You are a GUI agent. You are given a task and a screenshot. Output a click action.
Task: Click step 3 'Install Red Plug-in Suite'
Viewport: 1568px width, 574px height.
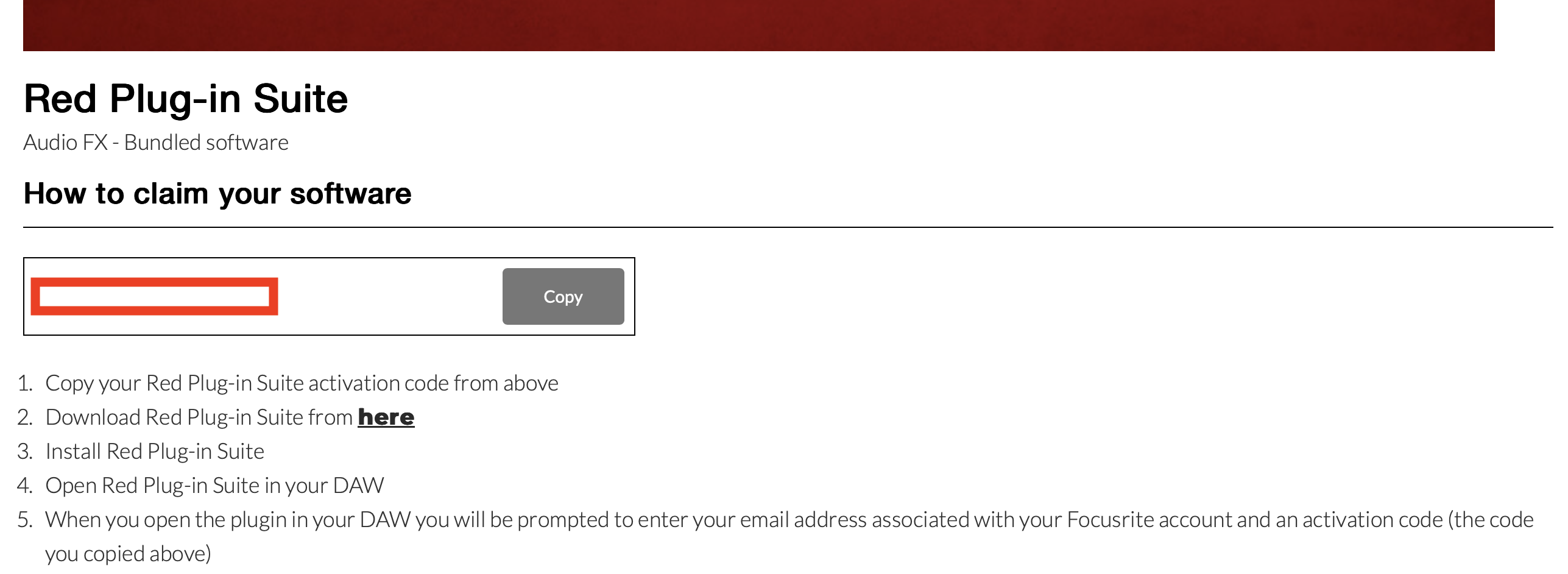(155, 452)
